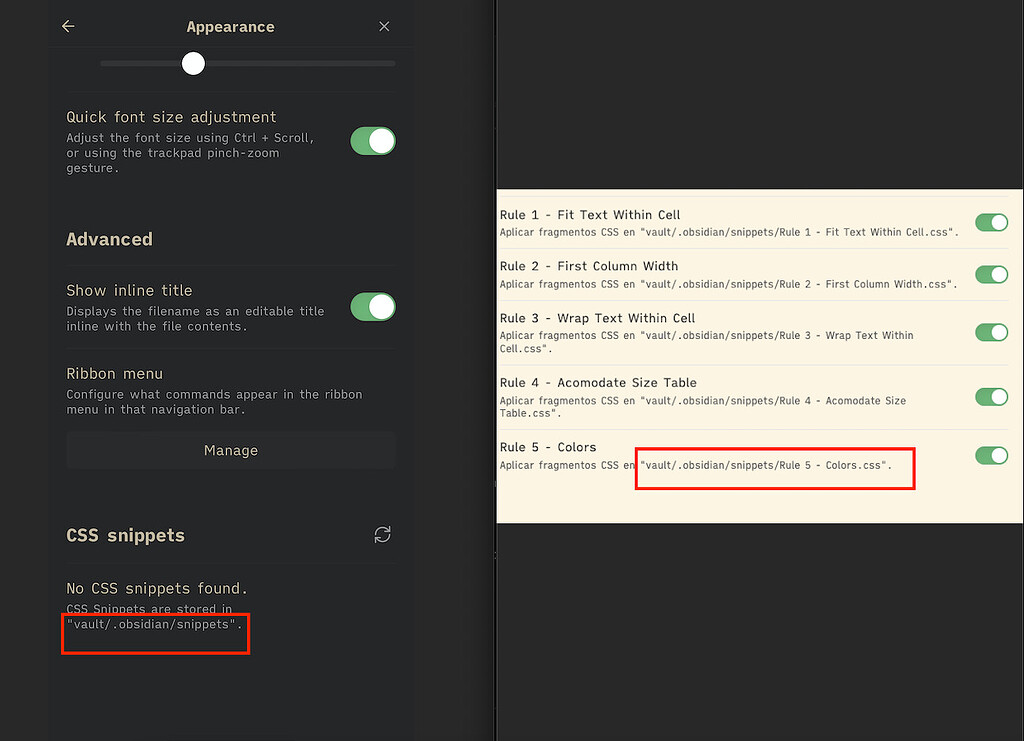Adjust the font size slider handle
This screenshot has width=1024, height=741.
pos(193,63)
